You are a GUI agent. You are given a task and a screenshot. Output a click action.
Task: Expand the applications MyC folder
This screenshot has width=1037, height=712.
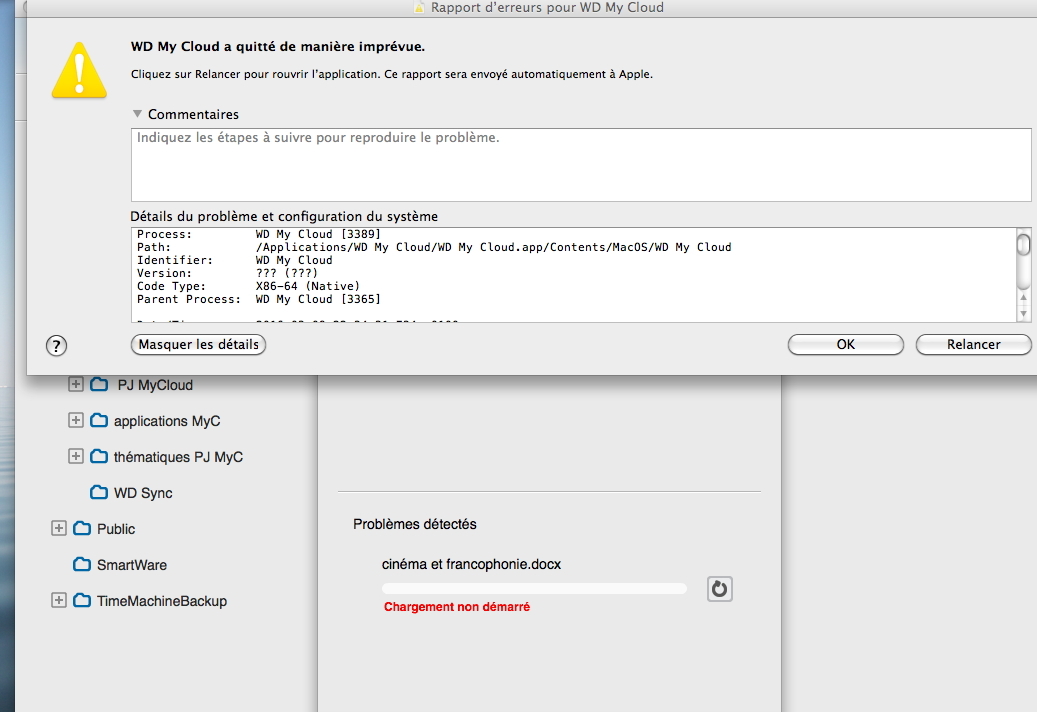click(x=76, y=420)
